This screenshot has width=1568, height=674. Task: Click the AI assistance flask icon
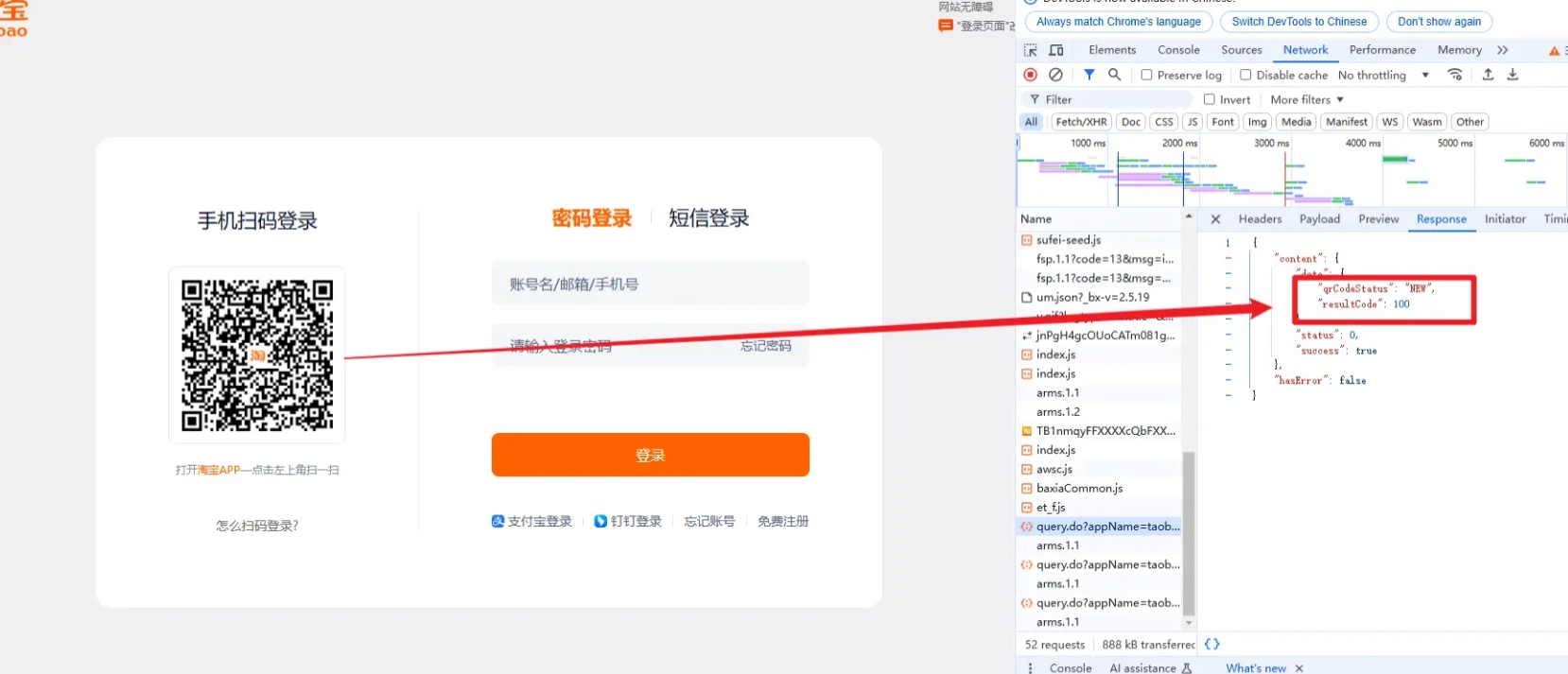[1187, 668]
